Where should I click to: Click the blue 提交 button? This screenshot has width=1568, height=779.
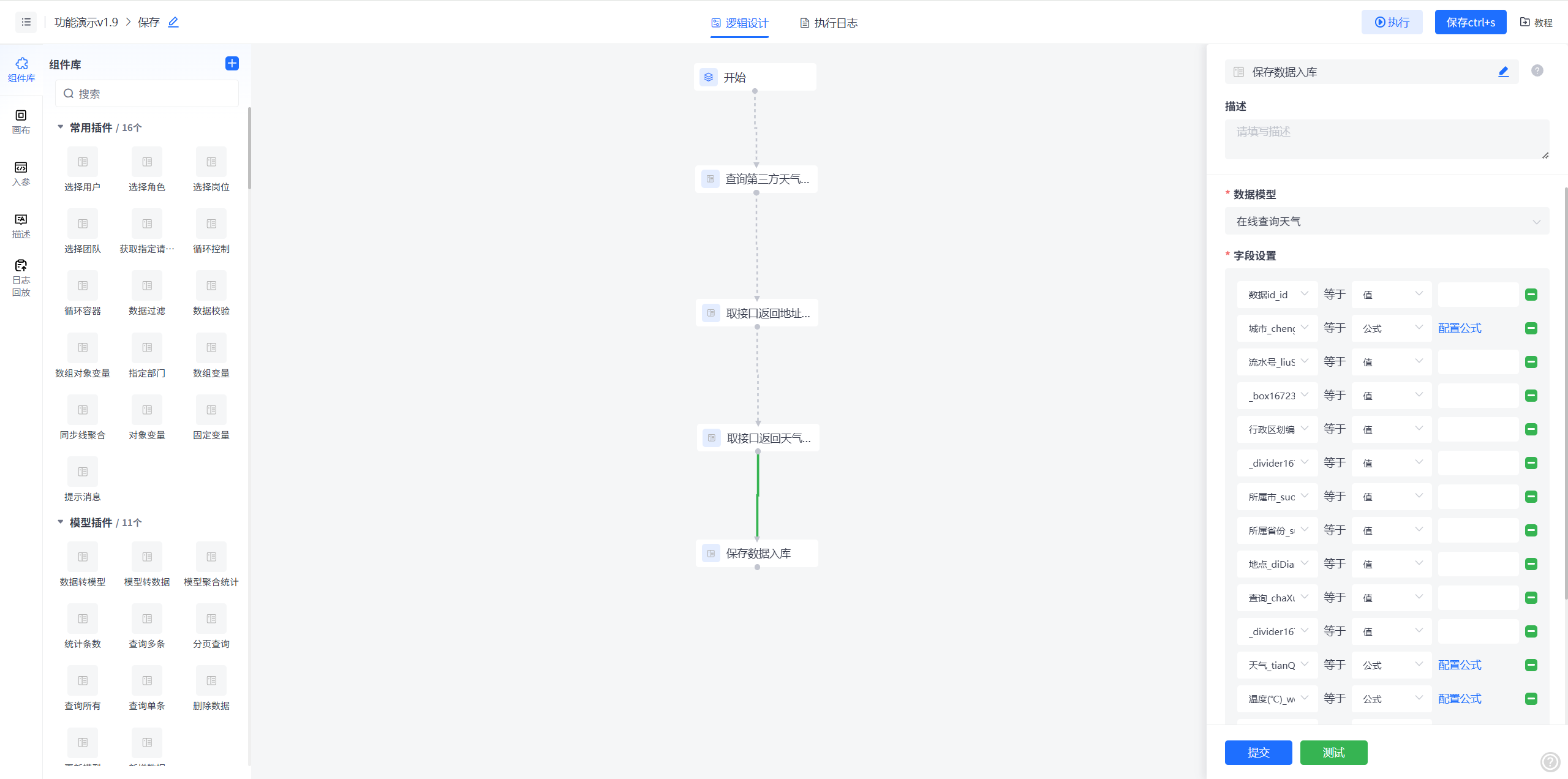1258,752
